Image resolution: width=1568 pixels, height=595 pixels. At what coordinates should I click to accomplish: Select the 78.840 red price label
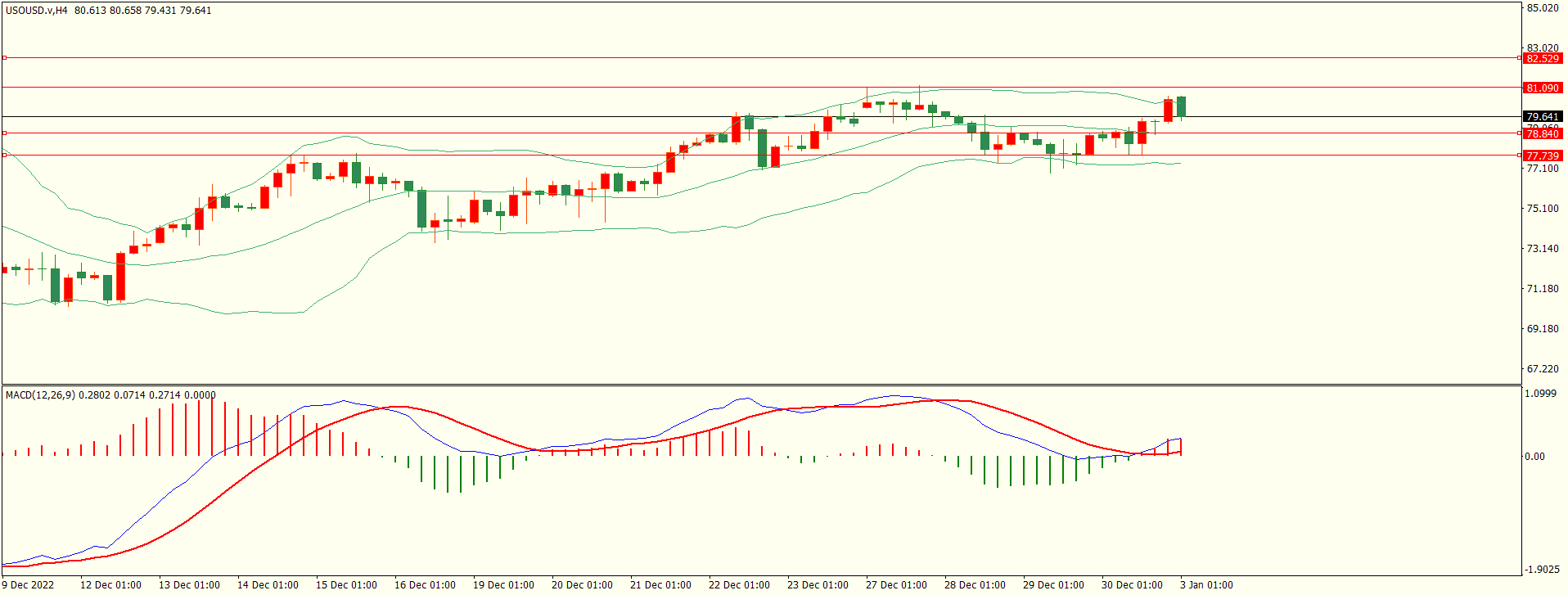(1542, 133)
